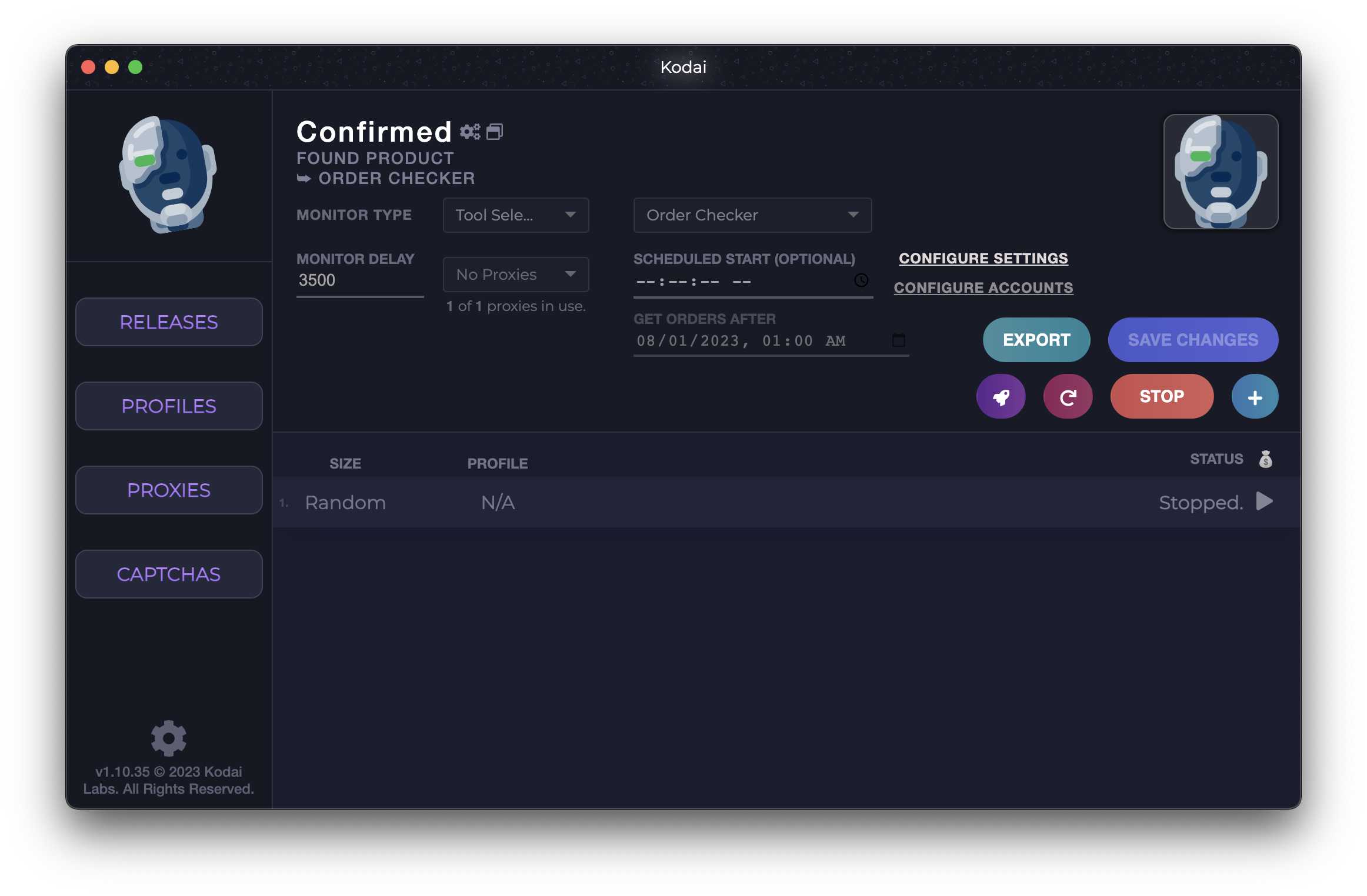1367x896 pixels.
Task: Stop all tasks with the STOP button
Action: [1162, 397]
